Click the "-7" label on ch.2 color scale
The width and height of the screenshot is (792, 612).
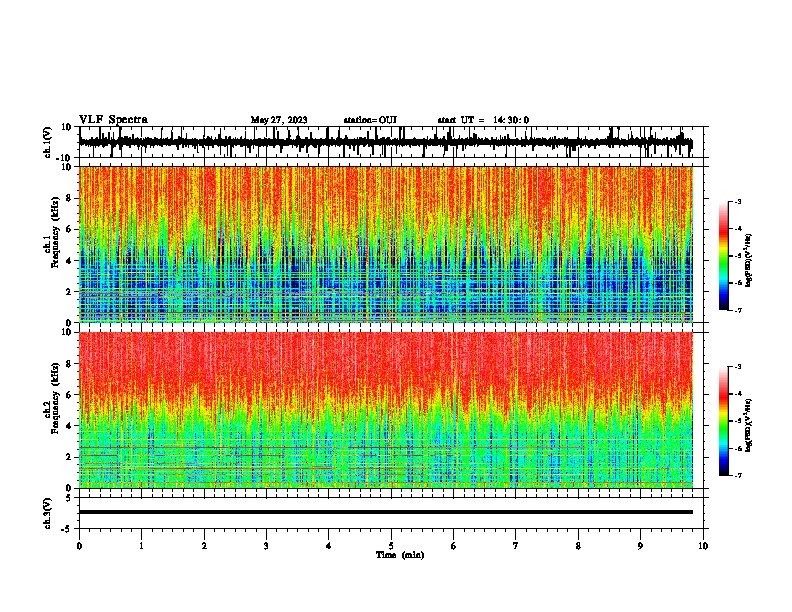point(738,475)
